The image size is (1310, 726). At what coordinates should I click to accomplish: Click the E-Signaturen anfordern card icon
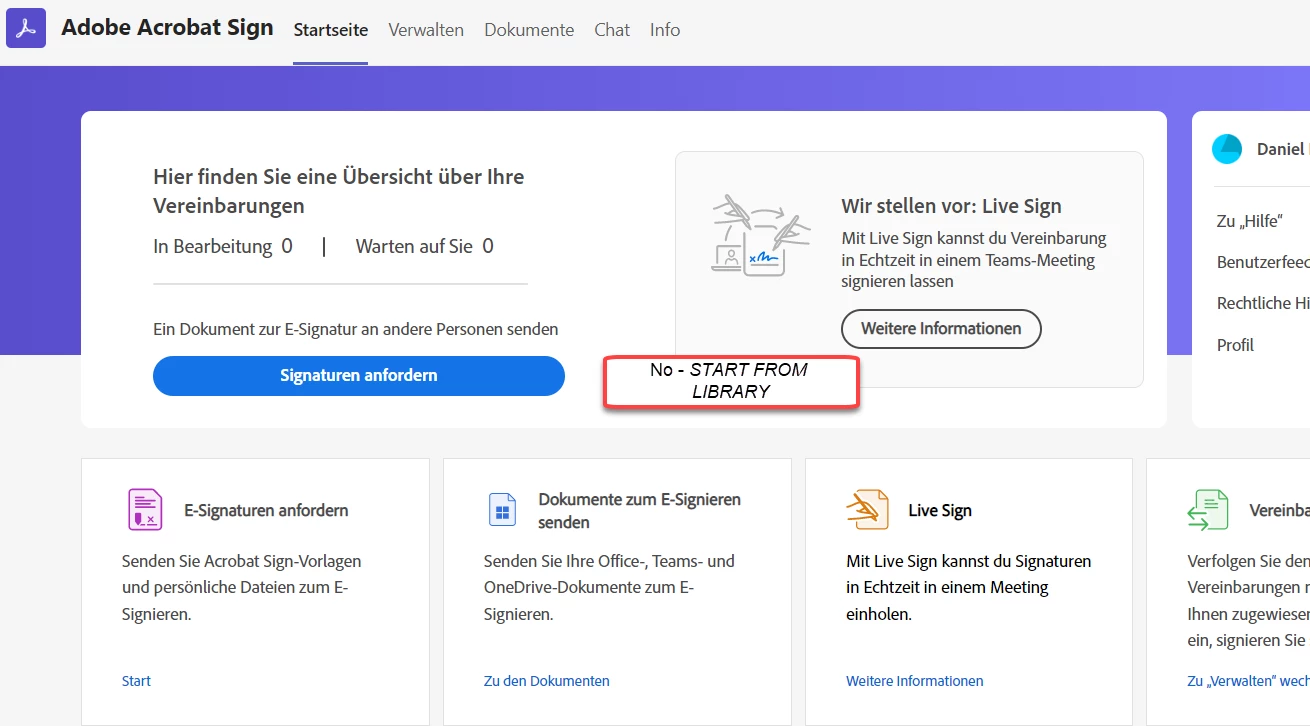click(145, 510)
